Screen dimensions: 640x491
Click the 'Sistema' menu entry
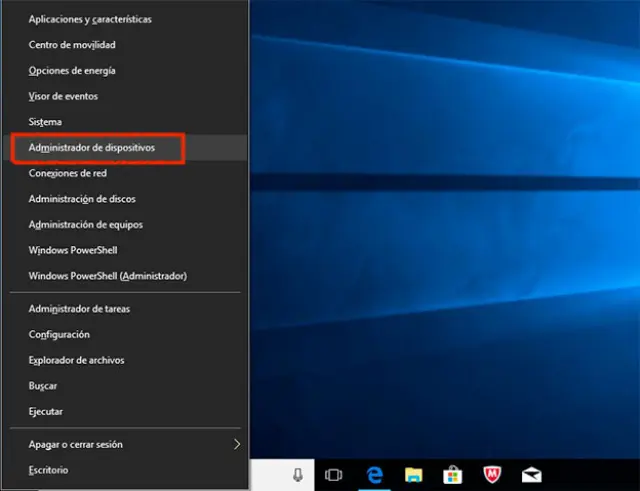(x=46, y=122)
